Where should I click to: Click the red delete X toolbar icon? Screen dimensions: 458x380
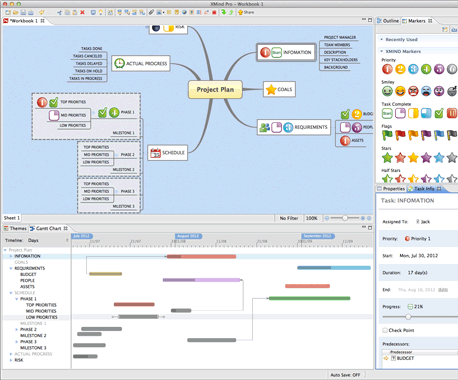pos(82,12)
